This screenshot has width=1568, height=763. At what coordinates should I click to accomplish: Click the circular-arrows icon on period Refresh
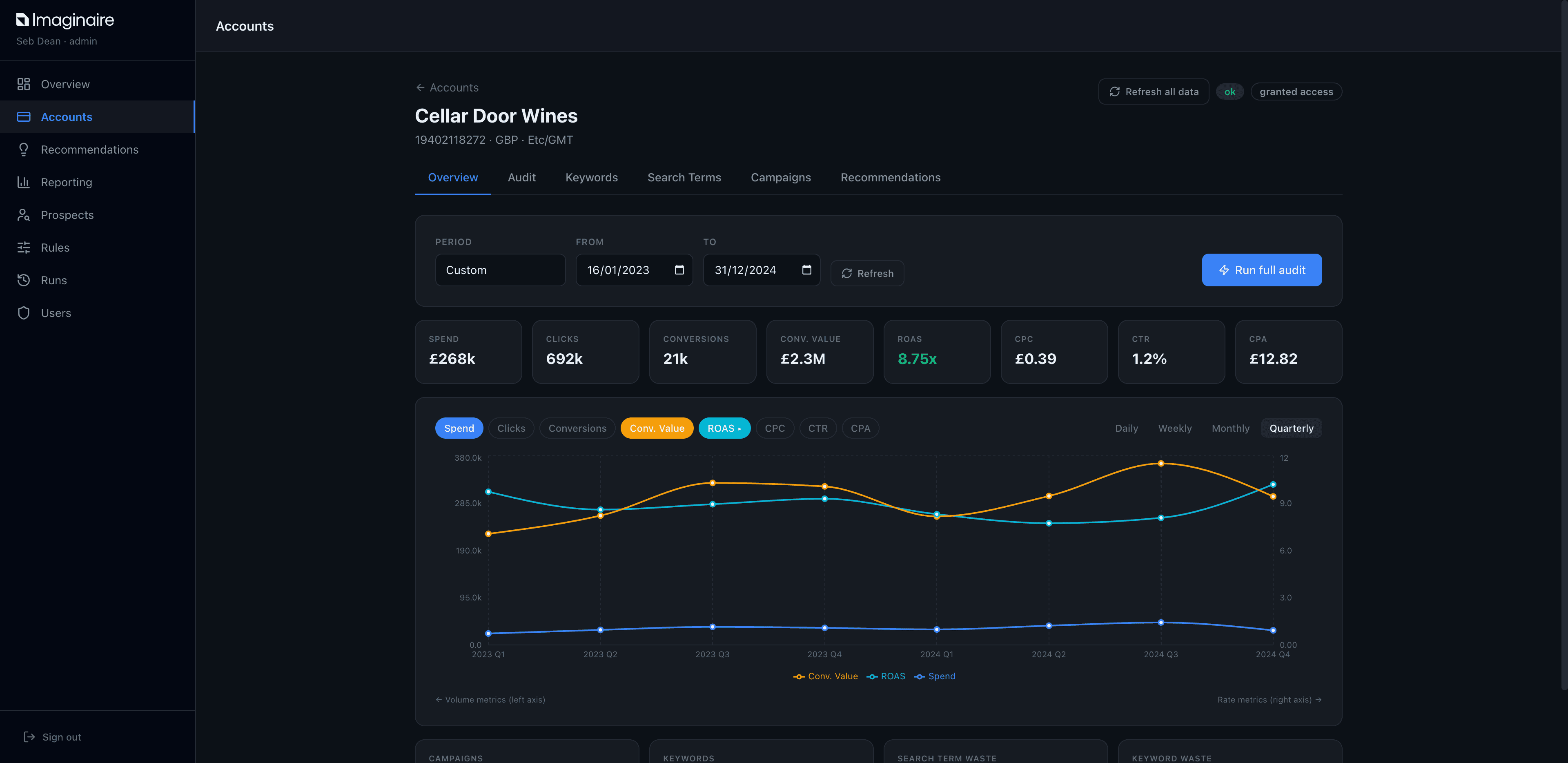click(x=847, y=273)
